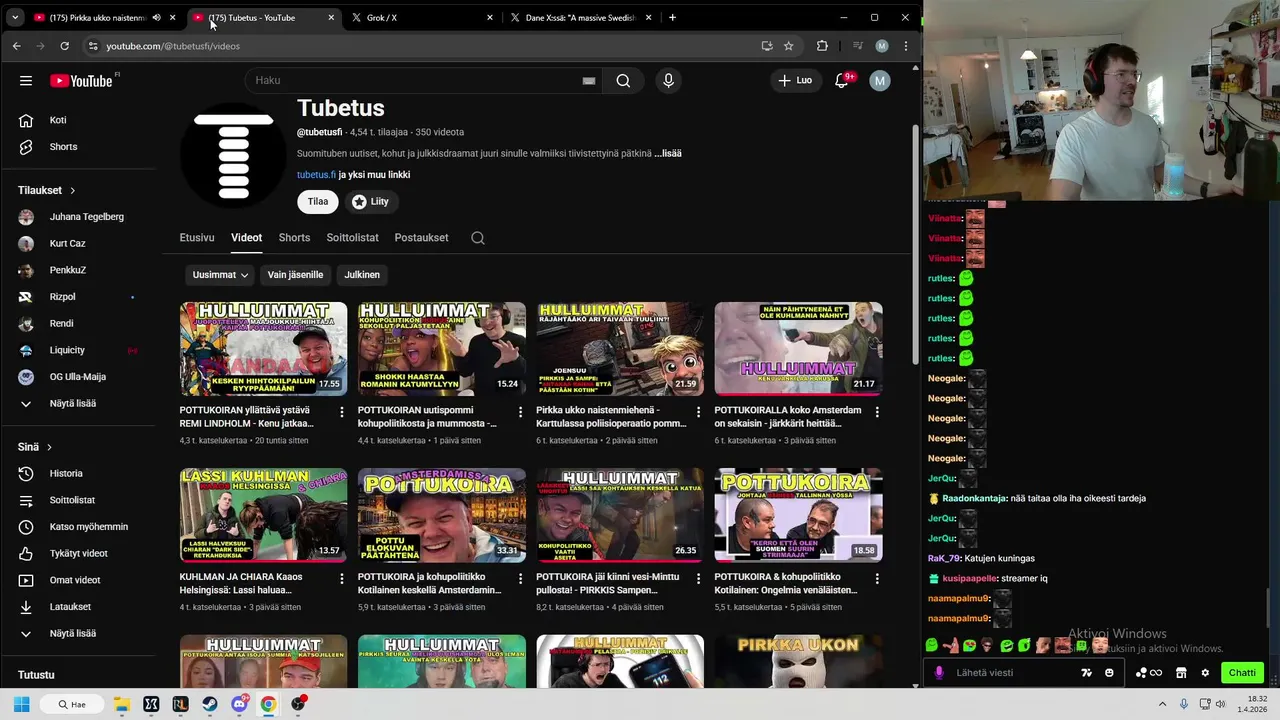Open the account avatar menu on YouTube
Image resolution: width=1280 pixels, height=720 pixels.
tap(880, 81)
